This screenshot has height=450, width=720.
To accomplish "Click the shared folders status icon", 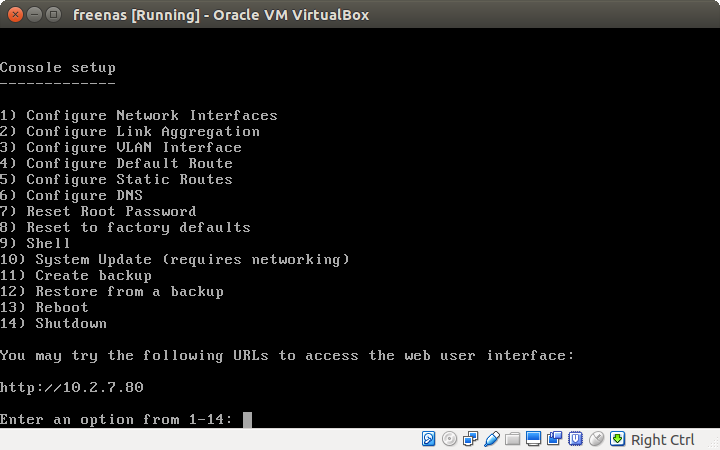I will [512, 439].
